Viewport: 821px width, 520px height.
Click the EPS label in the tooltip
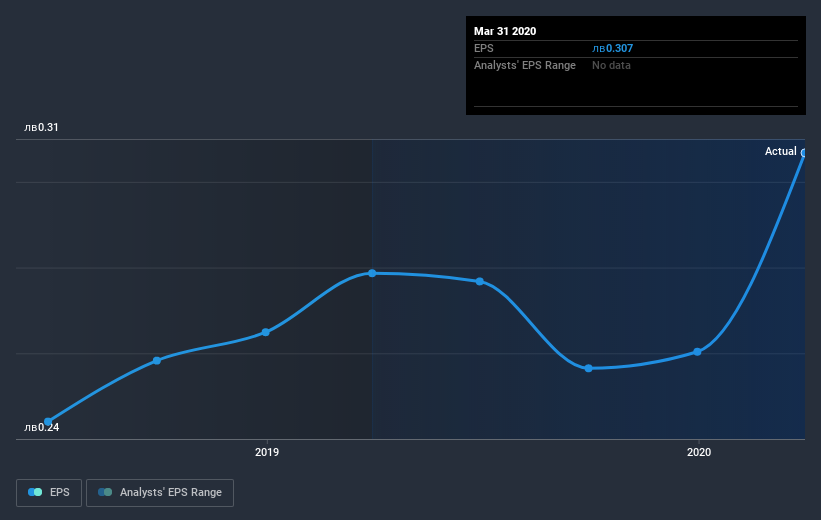click(x=484, y=48)
